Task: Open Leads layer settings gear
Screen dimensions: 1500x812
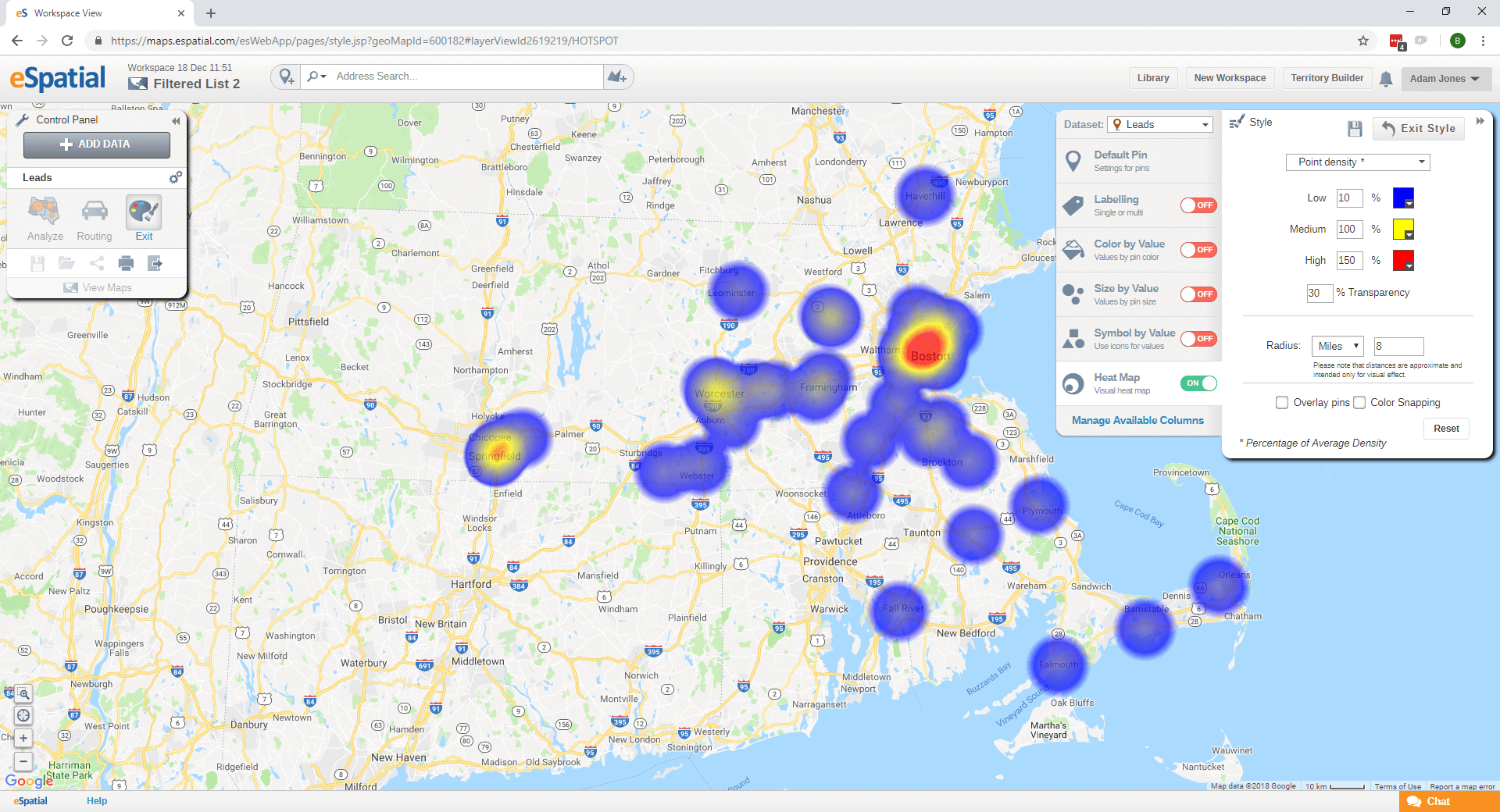Action: (x=176, y=177)
